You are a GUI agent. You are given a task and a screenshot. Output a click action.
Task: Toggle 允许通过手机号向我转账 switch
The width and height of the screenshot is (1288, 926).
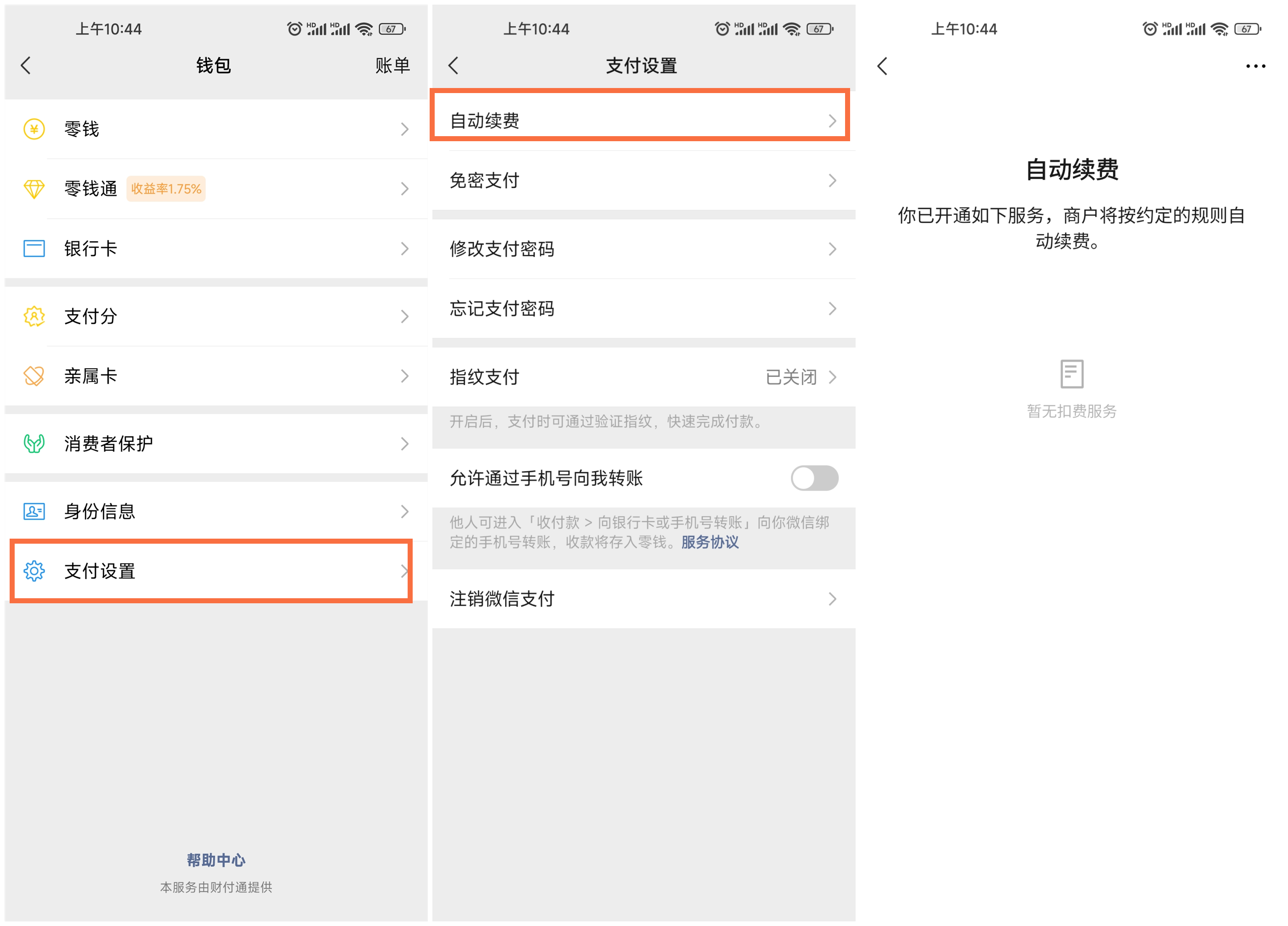(x=814, y=478)
